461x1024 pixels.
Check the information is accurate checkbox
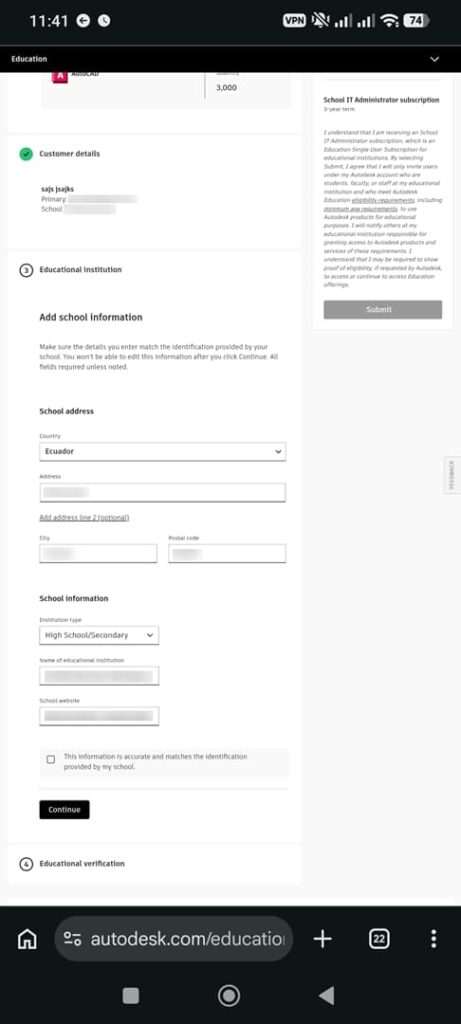[51, 760]
